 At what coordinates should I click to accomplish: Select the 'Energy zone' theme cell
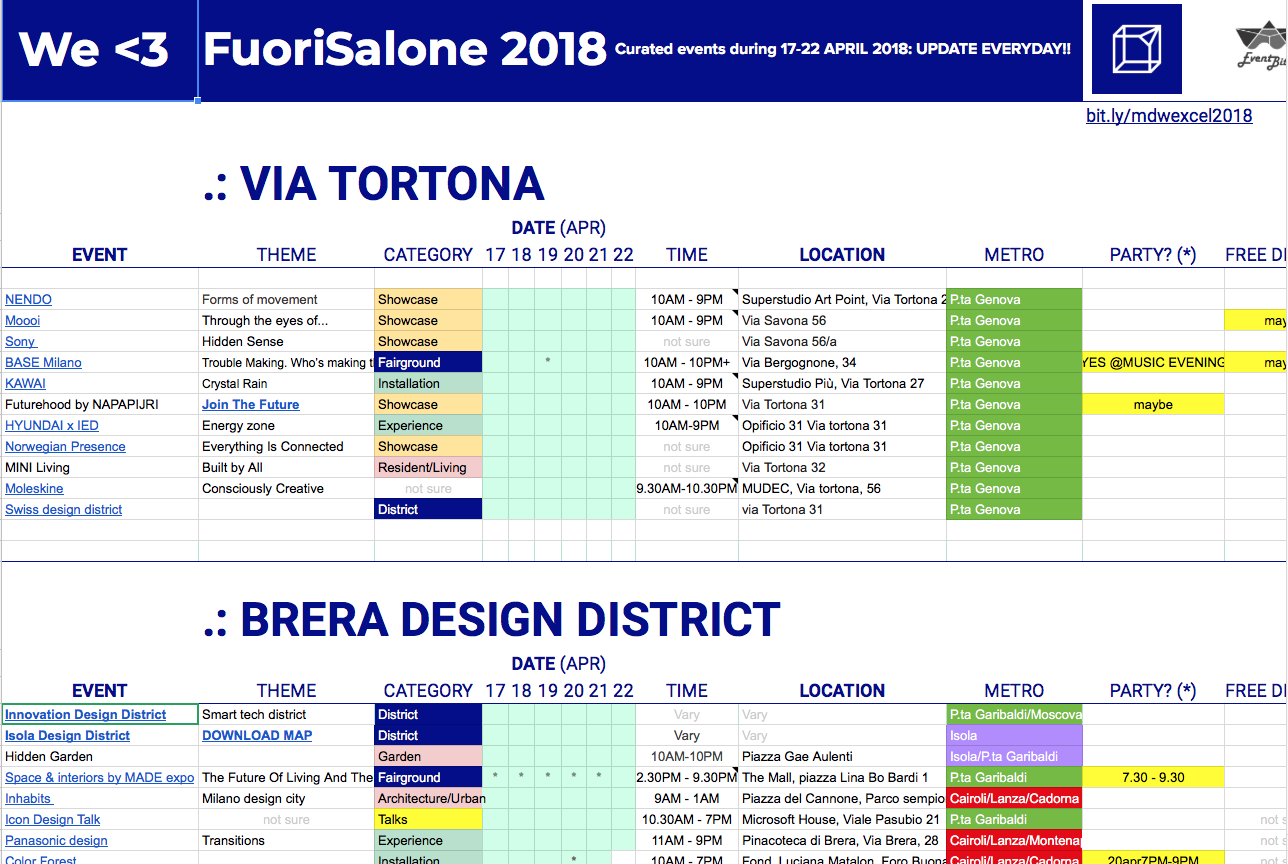click(x=286, y=425)
